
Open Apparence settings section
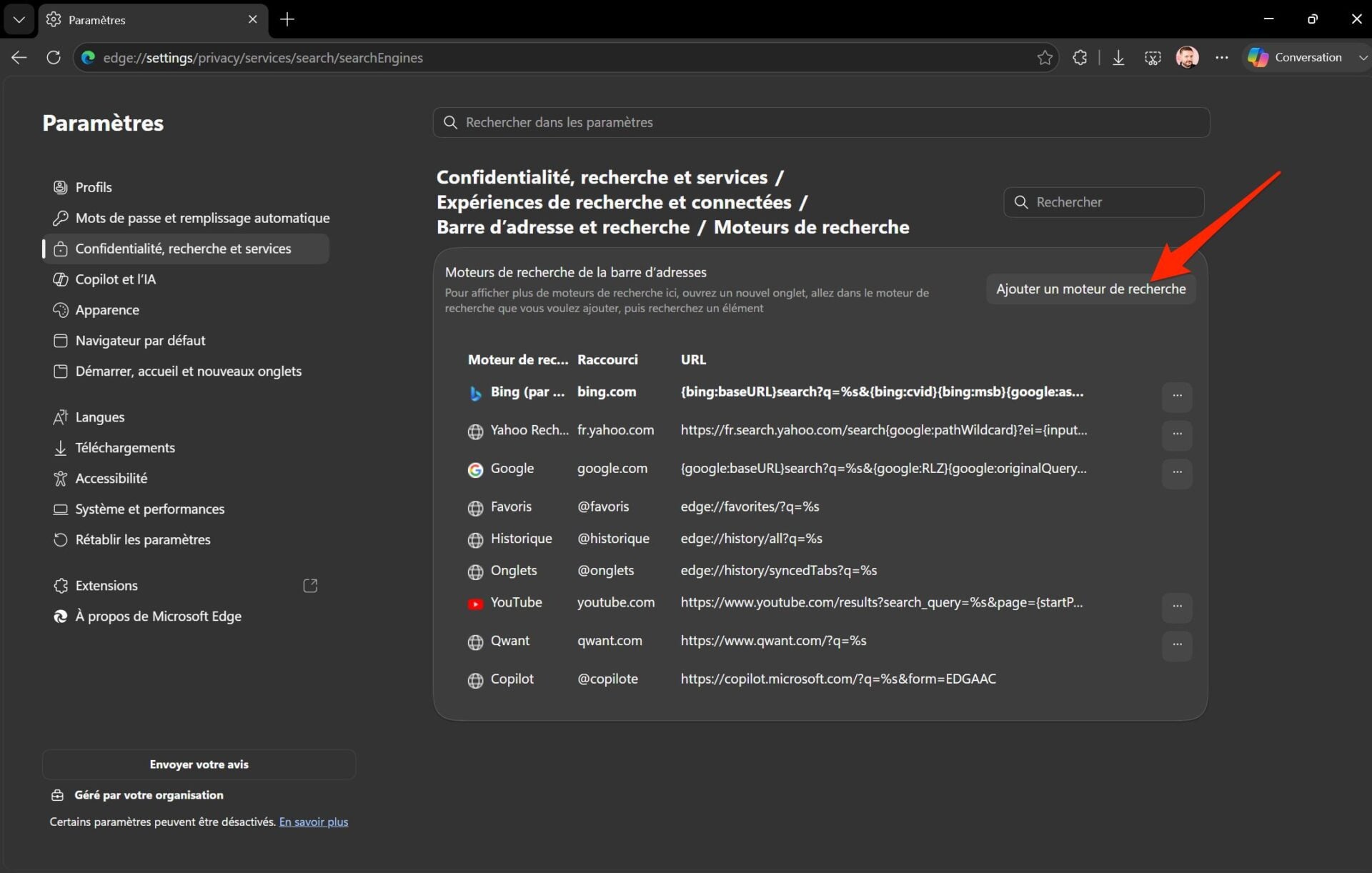pyautogui.click(x=186, y=310)
